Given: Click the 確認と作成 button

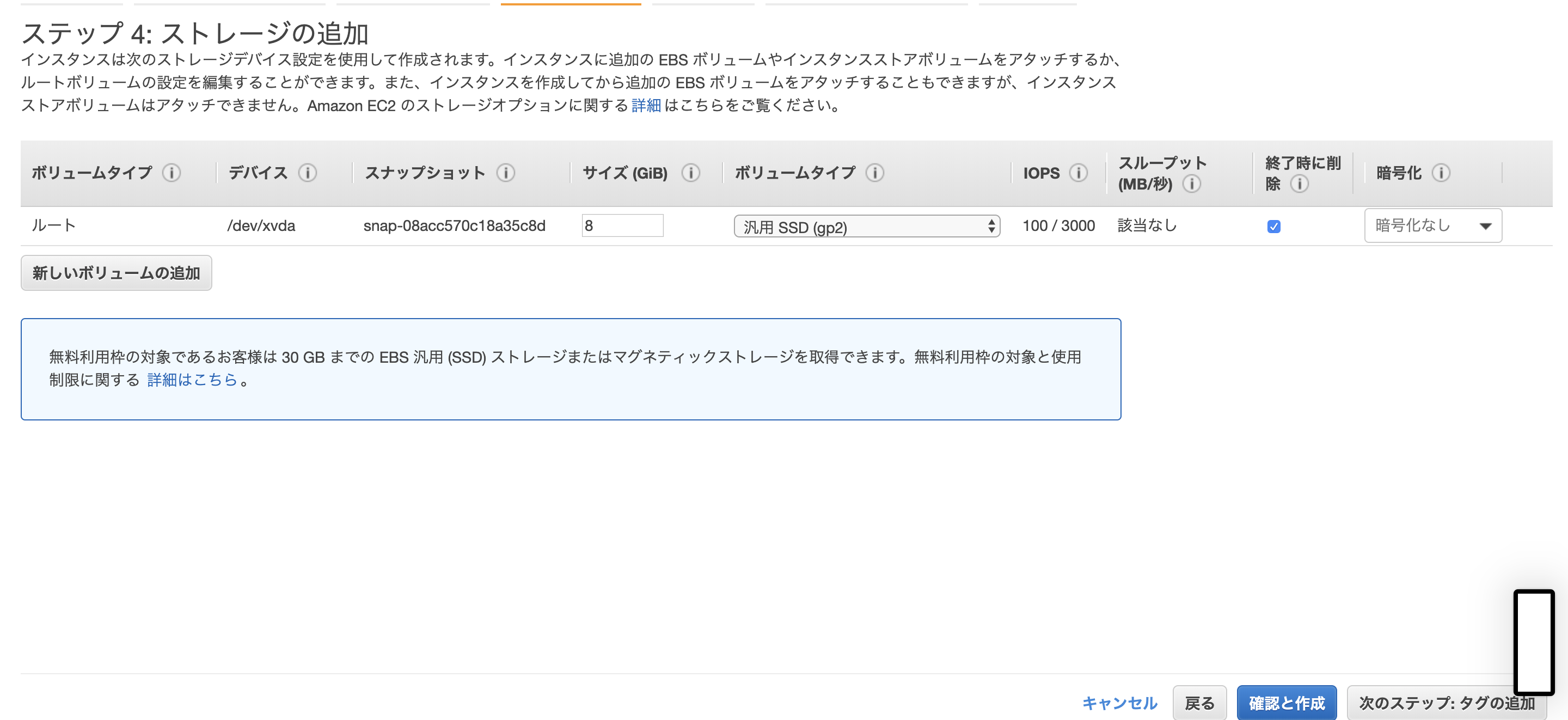Looking at the screenshot, I should point(1287,703).
